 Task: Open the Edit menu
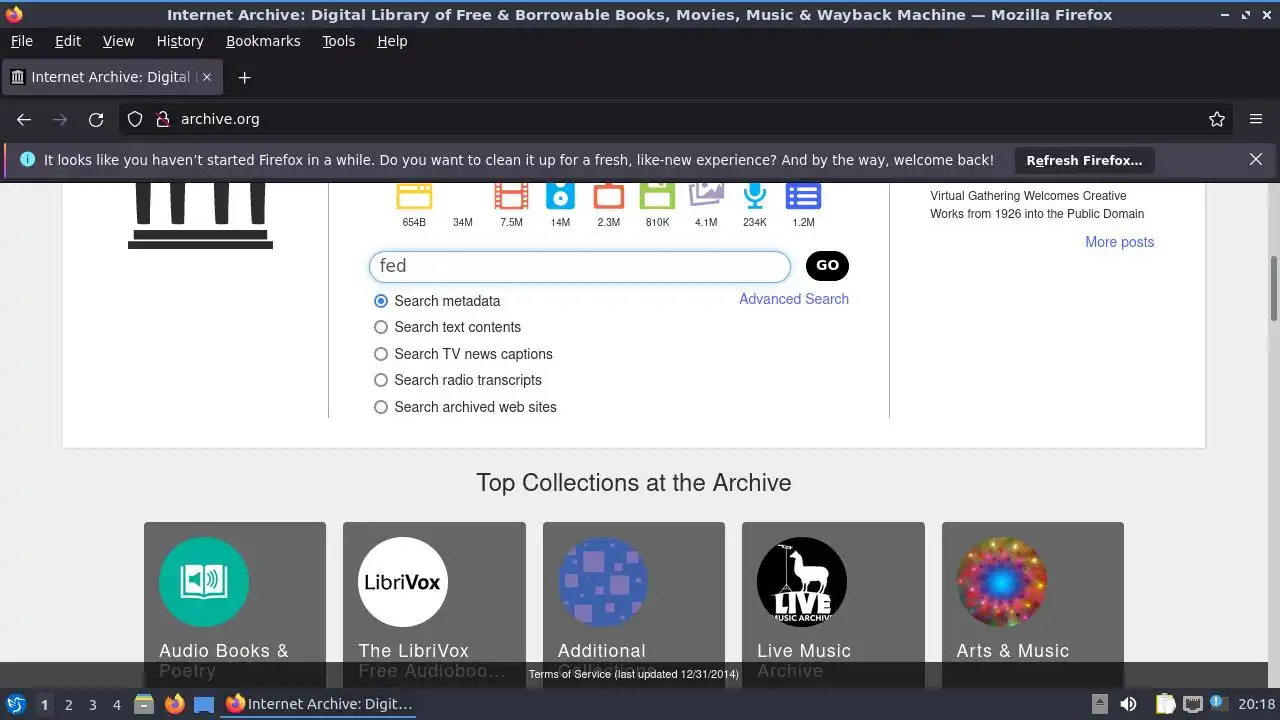click(x=68, y=41)
